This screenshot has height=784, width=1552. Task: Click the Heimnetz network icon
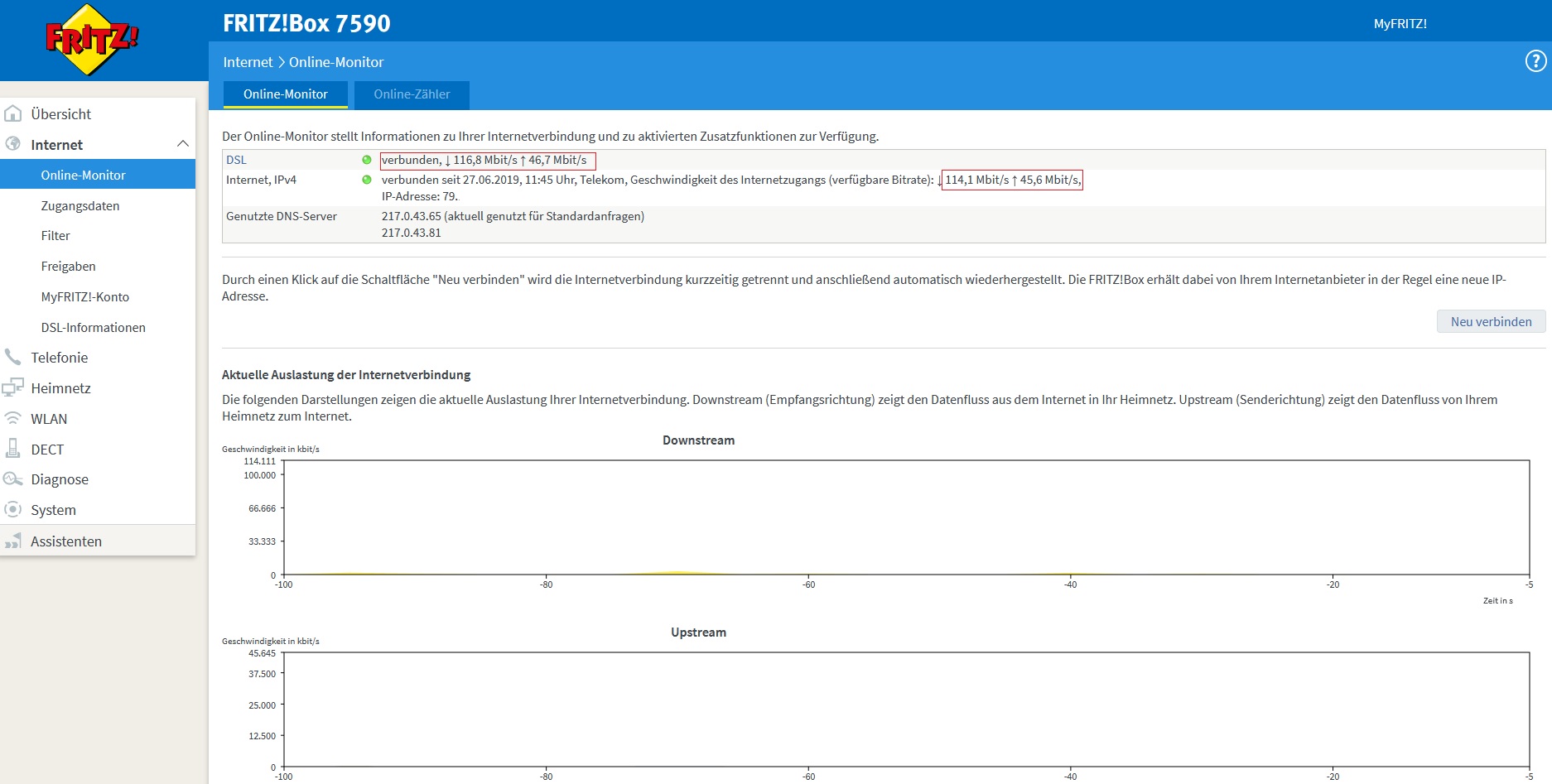pyautogui.click(x=13, y=387)
